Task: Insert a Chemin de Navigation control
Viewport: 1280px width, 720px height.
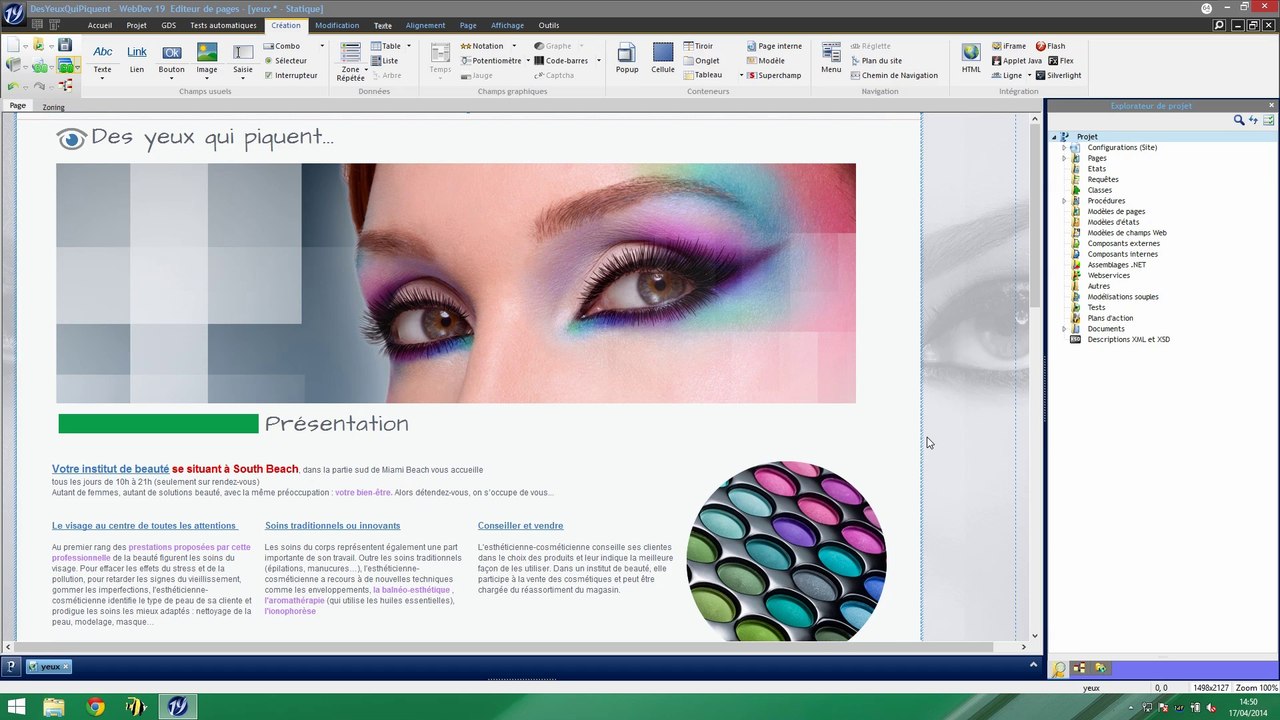Action: [x=894, y=75]
